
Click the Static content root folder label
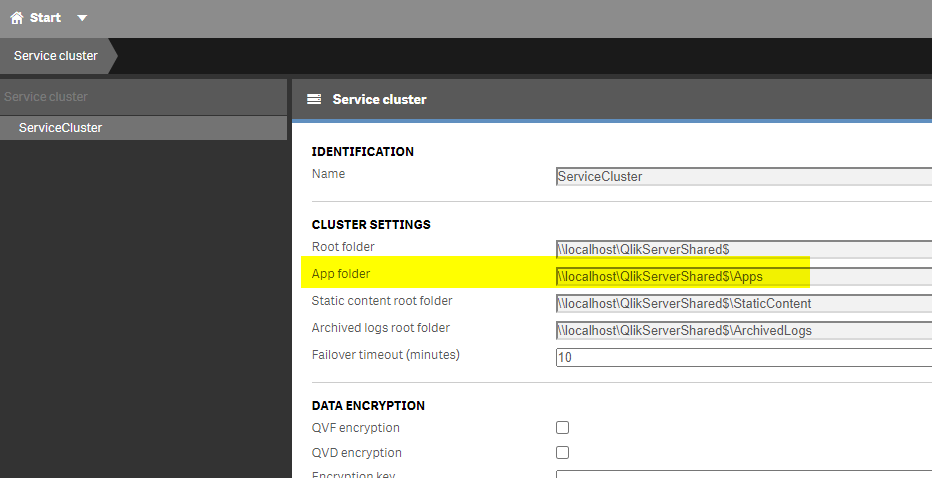tap(382, 301)
